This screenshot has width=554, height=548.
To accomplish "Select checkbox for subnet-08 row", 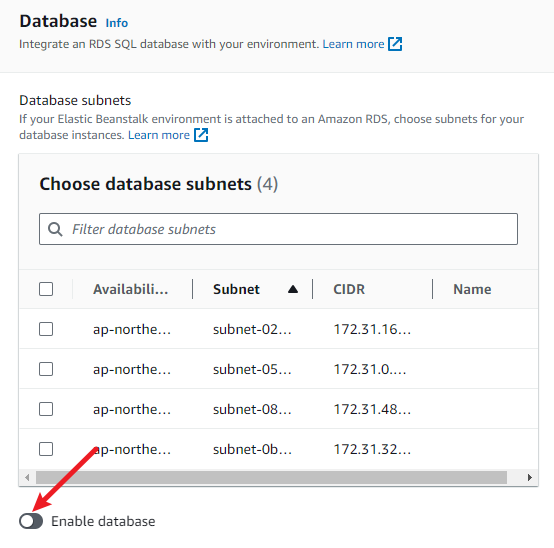I will pyautogui.click(x=46, y=409).
